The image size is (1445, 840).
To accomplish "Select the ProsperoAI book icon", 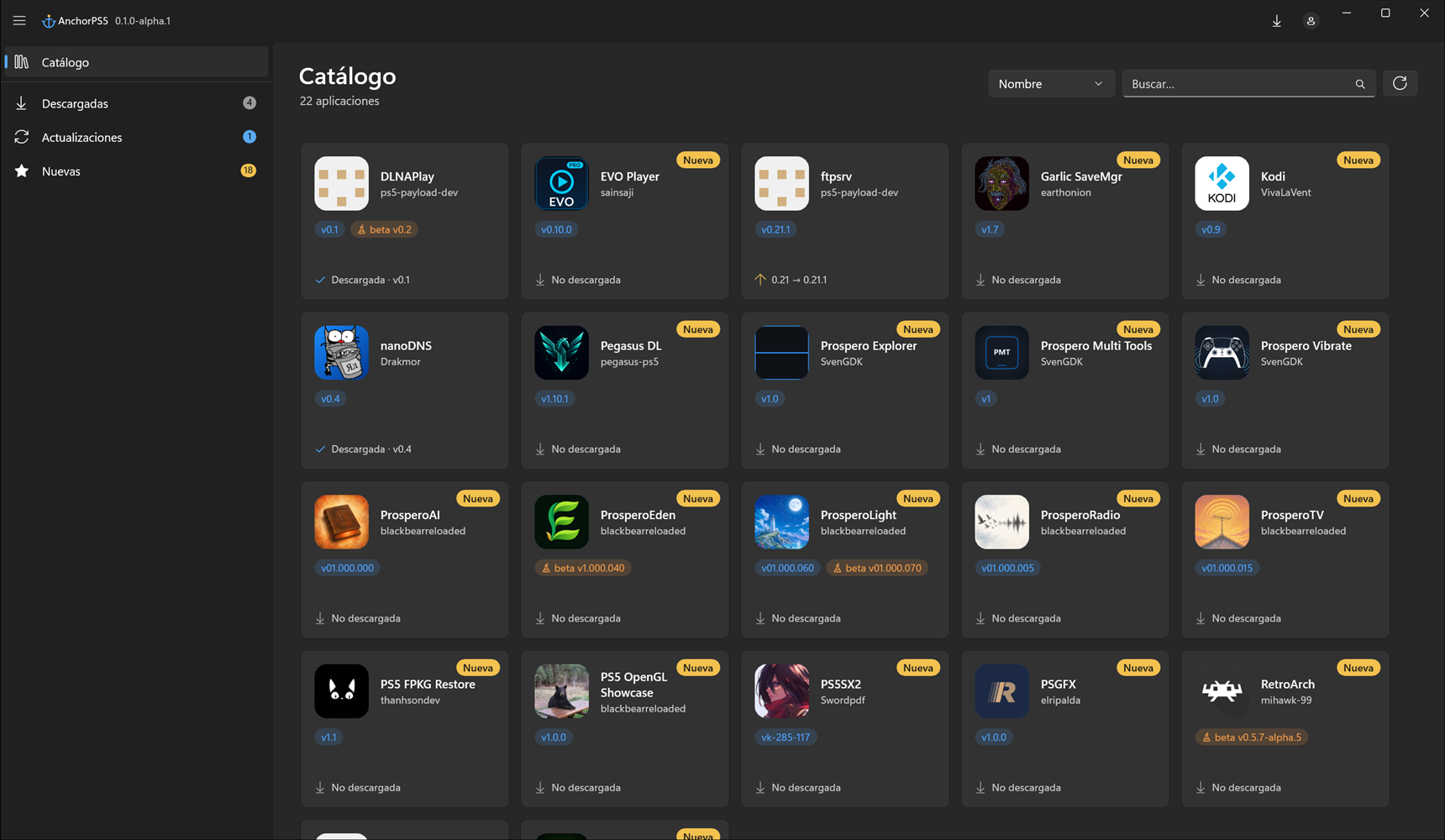I will [341, 522].
